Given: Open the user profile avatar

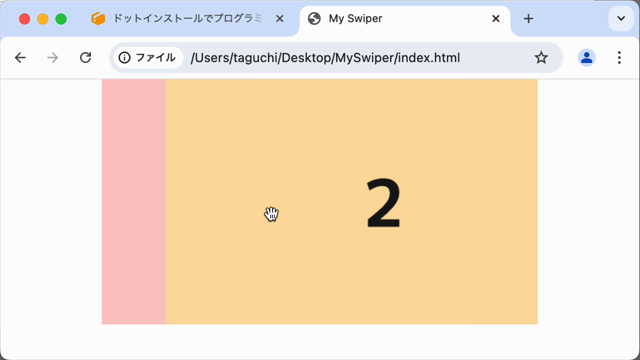Looking at the screenshot, I should coord(587,58).
